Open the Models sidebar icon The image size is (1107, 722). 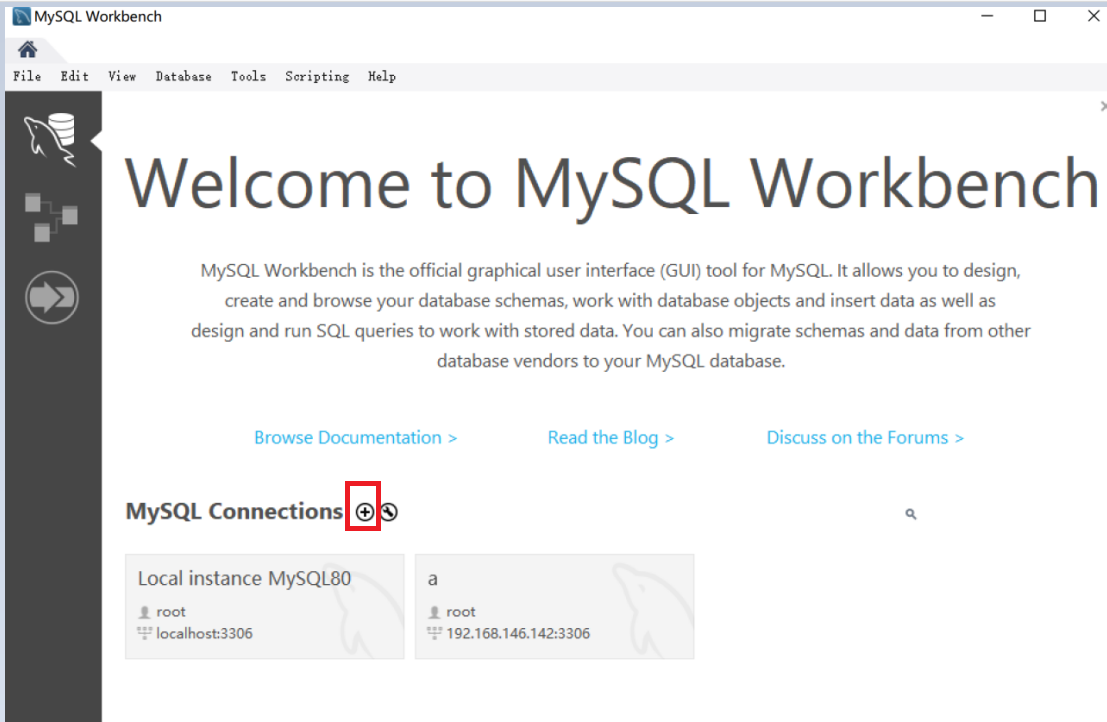pos(51,217)
